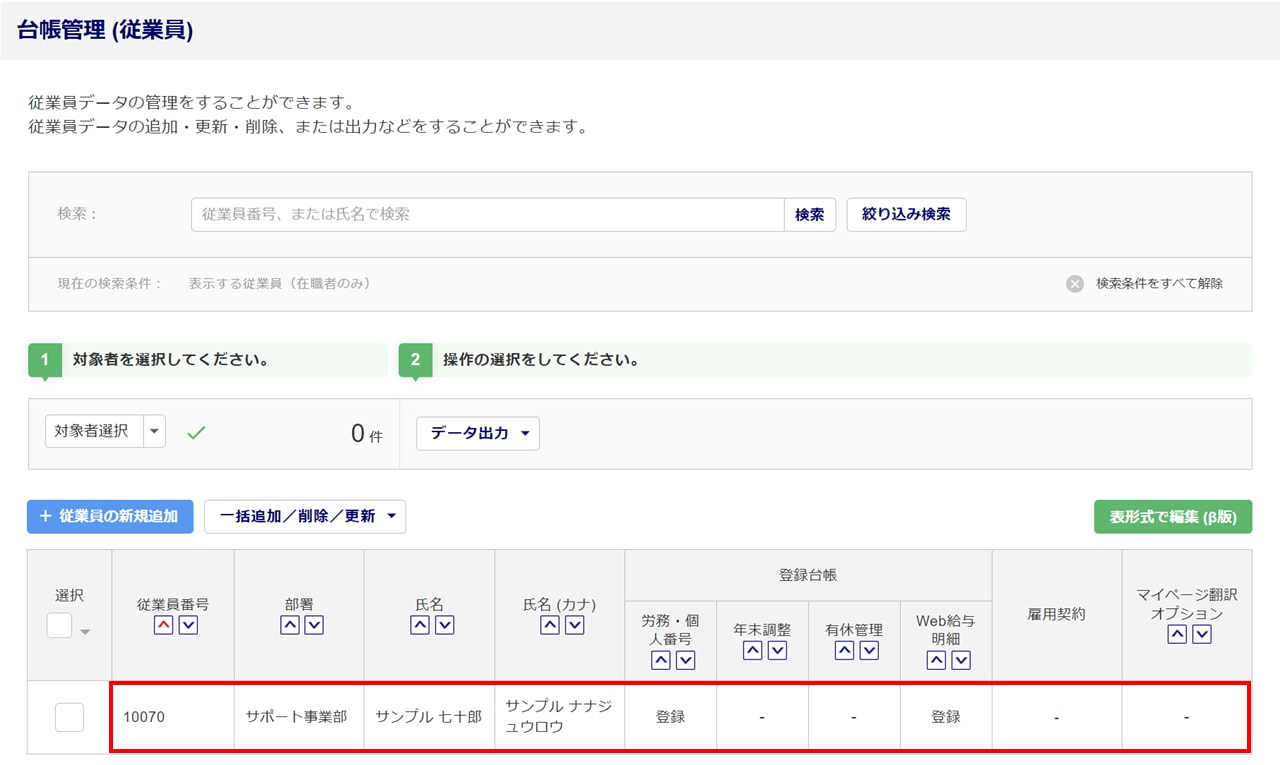Sort マイページ翻訳オプション column ascending arrow
Viewport: 1280px width, 765px height.
[x=1177, y=634]
